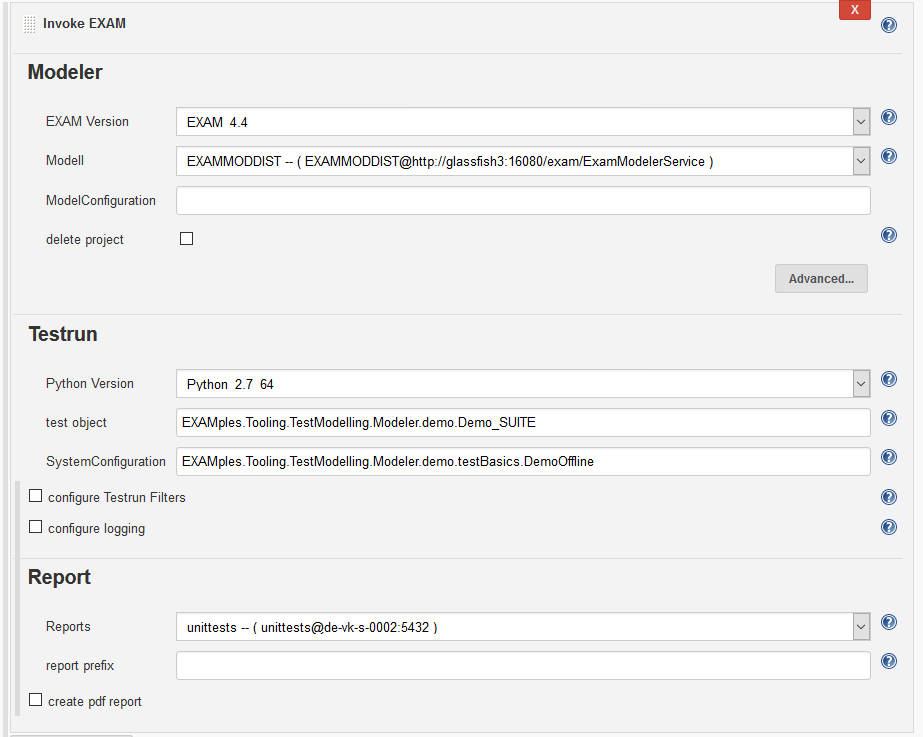Open help for Reports field
The height and width of the screenshot is (737, 923).
point(889,622)
